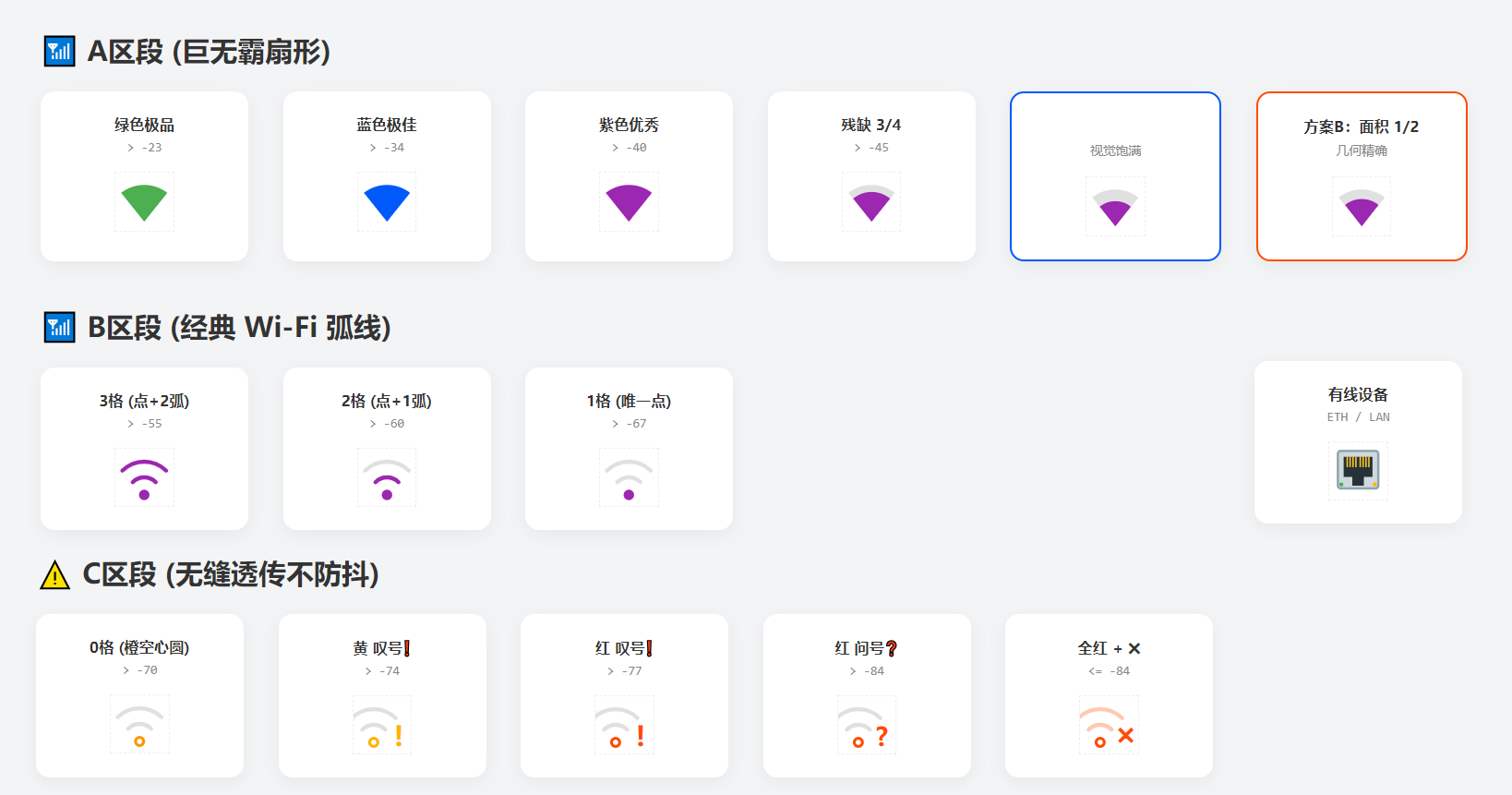Click the 2格 Wi-Fi icon
Screen dimensions: 1512x795
pos(387,478)
